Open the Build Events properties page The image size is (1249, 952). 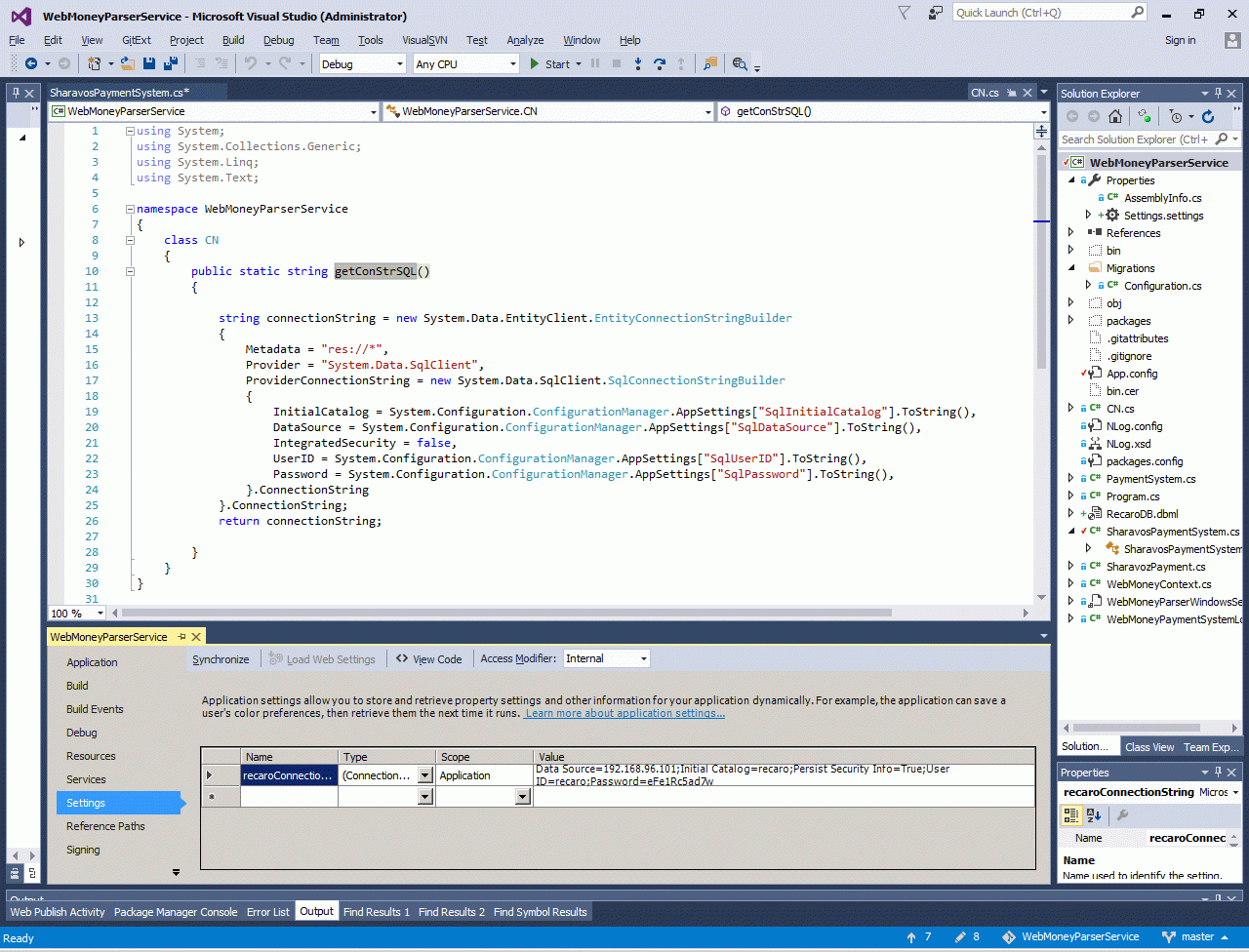tap(95, 709)
